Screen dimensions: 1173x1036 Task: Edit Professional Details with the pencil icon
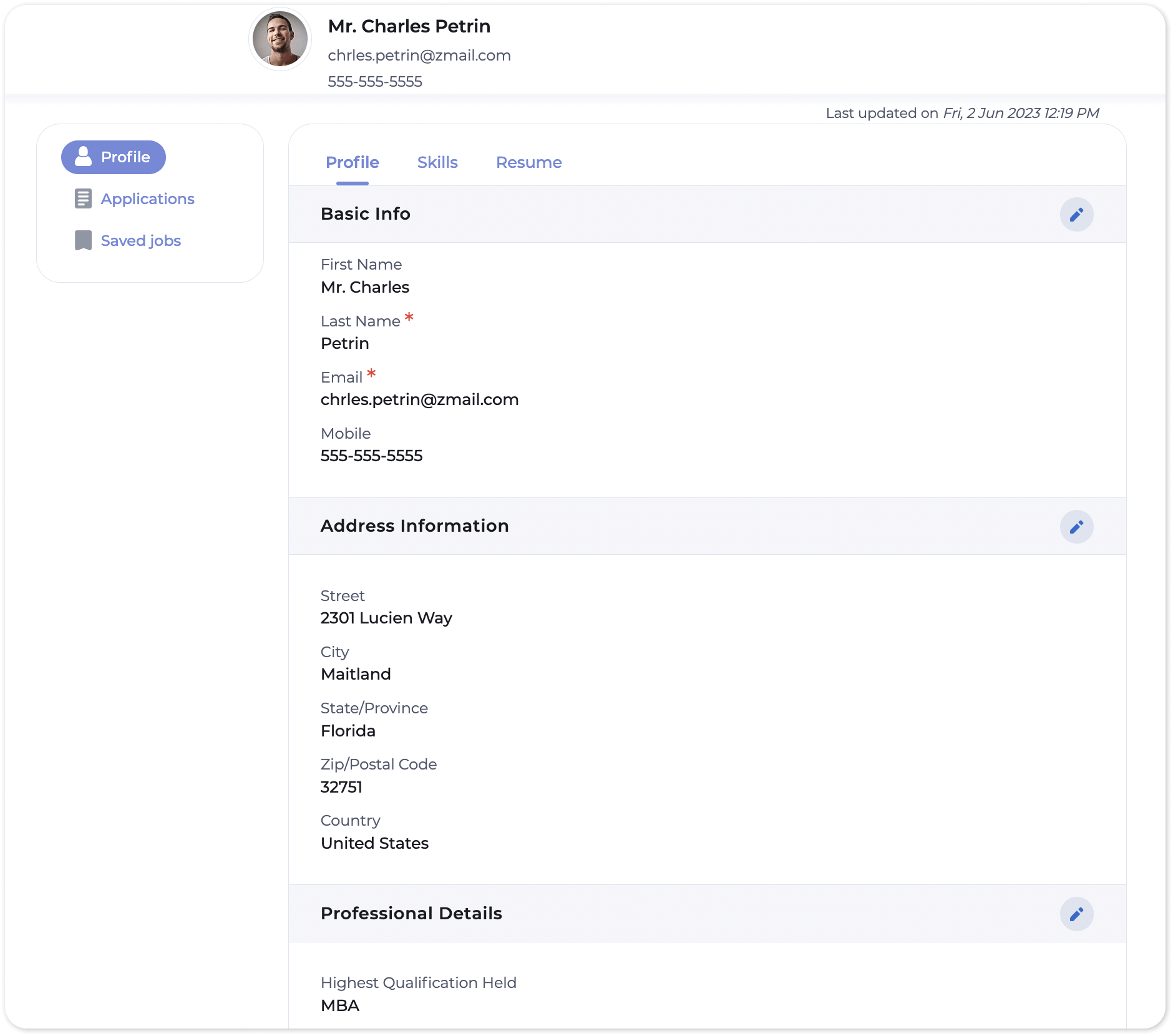coord(1076,914)
